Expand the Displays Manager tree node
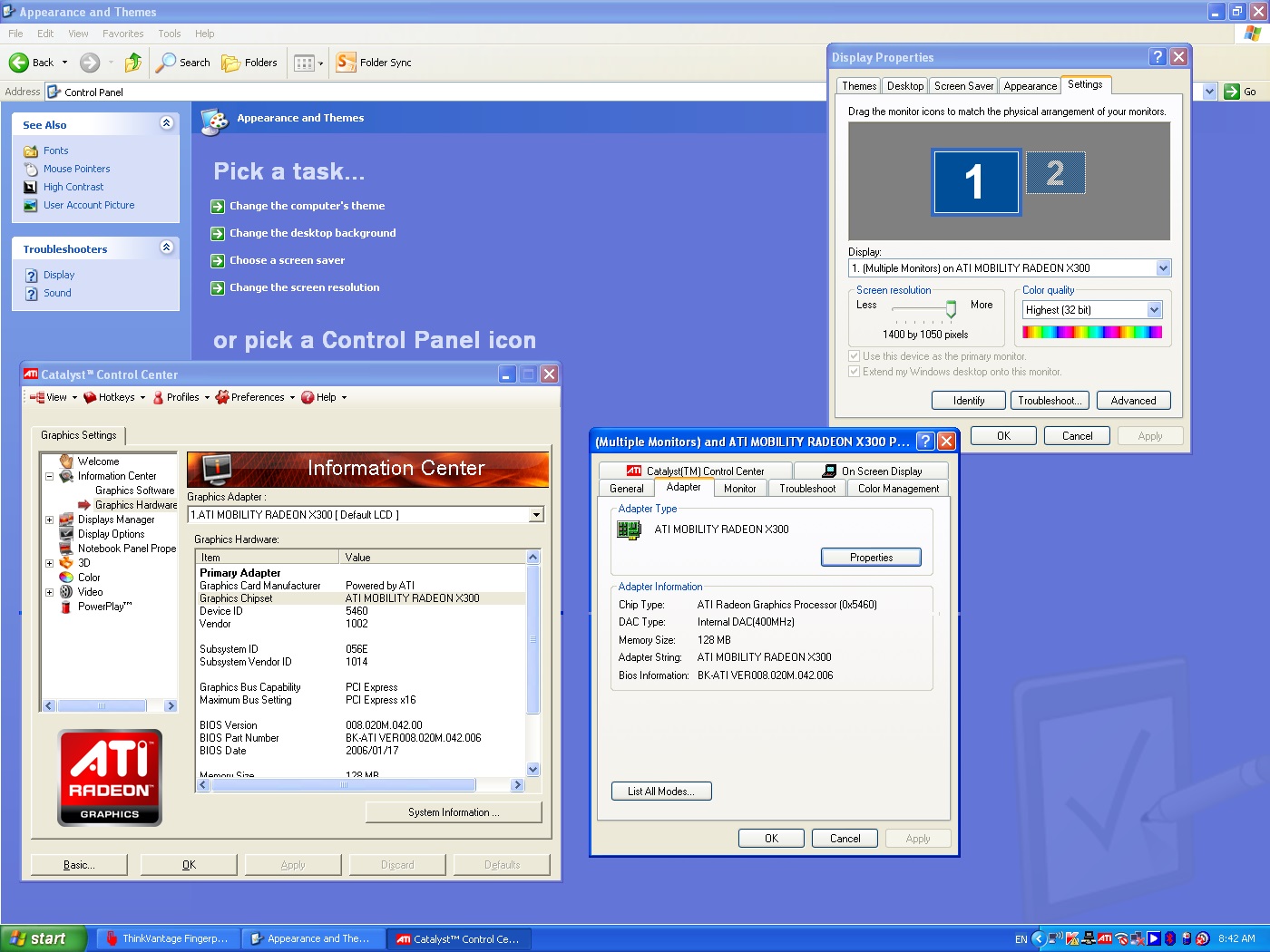 [x=49, y=520]
